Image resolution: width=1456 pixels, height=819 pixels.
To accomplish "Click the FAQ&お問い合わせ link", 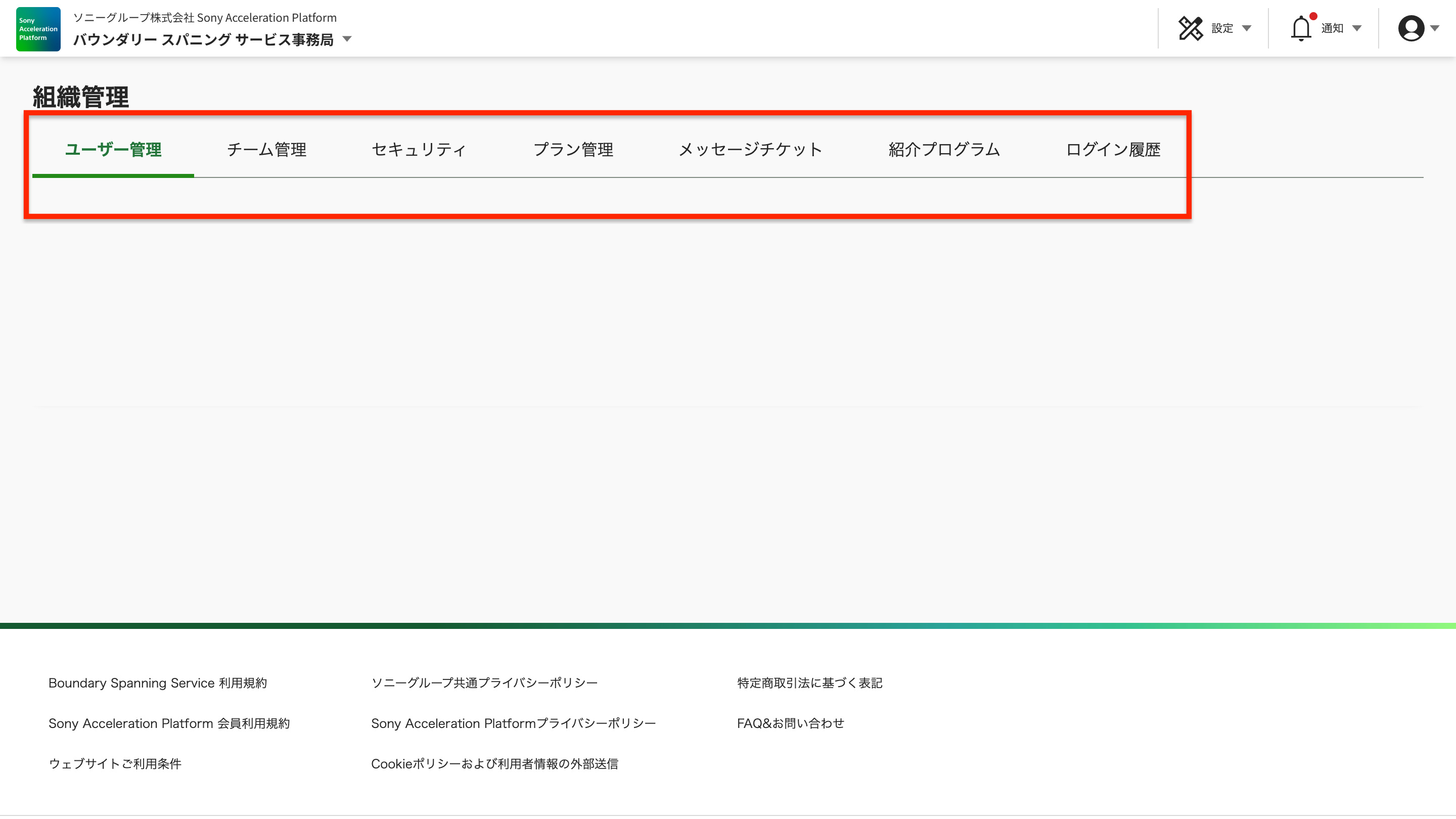I will (x=790, y=723).
